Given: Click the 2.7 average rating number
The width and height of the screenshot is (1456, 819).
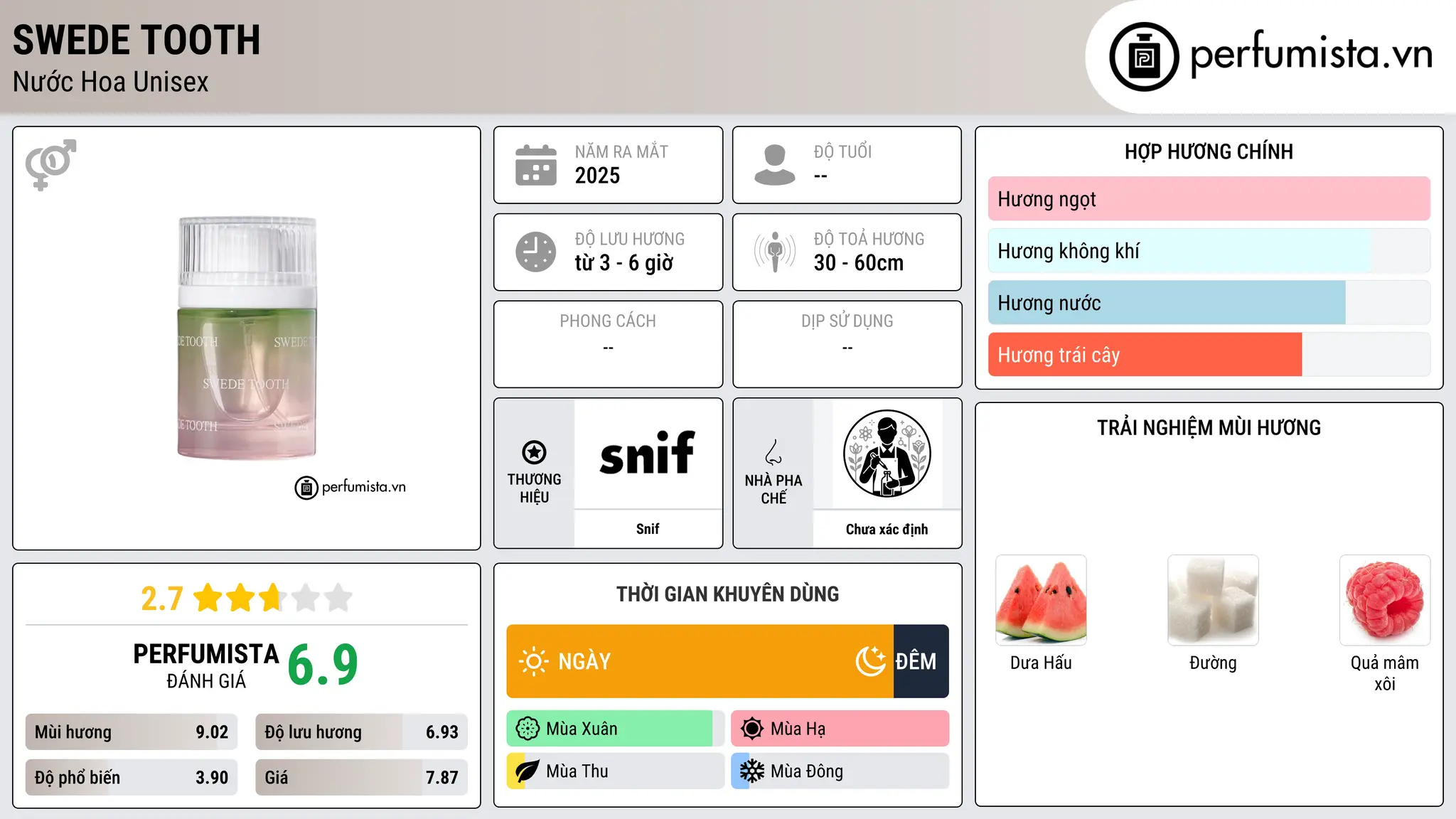Looking at the screenshot, I should click(x=162, y=599).
